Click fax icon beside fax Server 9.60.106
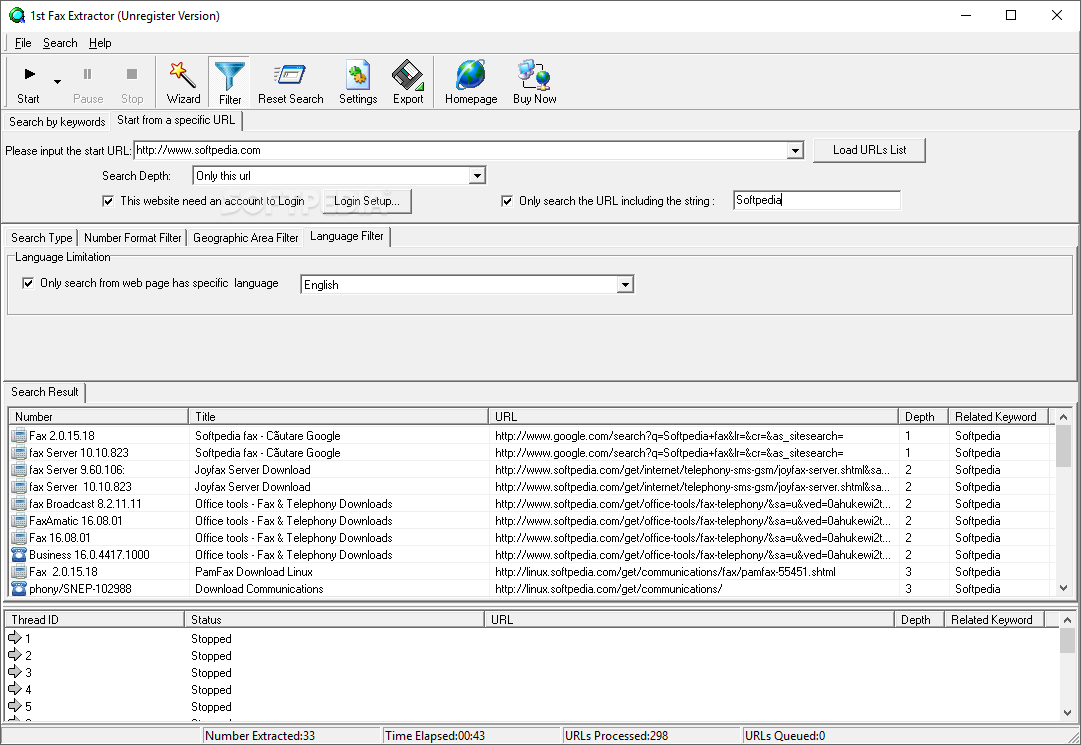 point(19,470)
